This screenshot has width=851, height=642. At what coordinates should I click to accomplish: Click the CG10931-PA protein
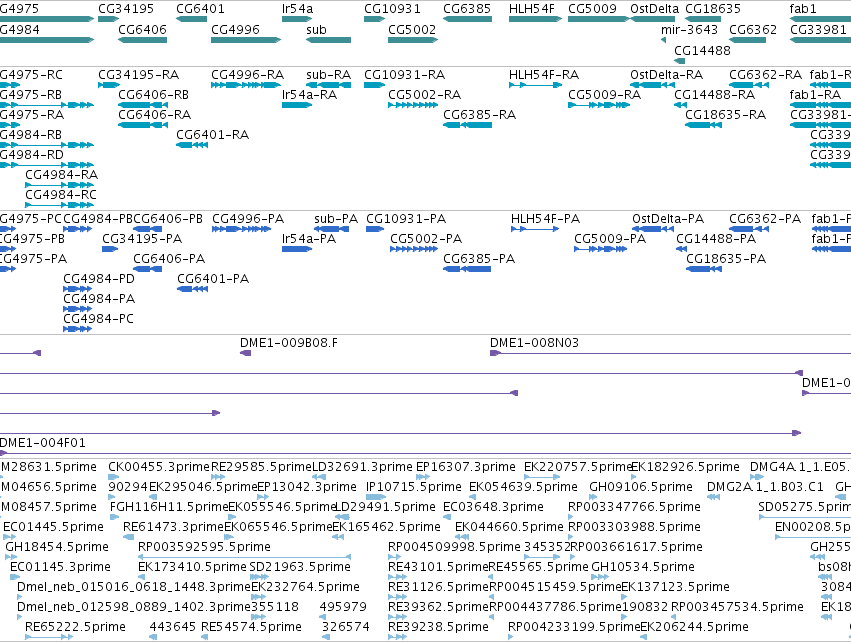tap(375, 229)
